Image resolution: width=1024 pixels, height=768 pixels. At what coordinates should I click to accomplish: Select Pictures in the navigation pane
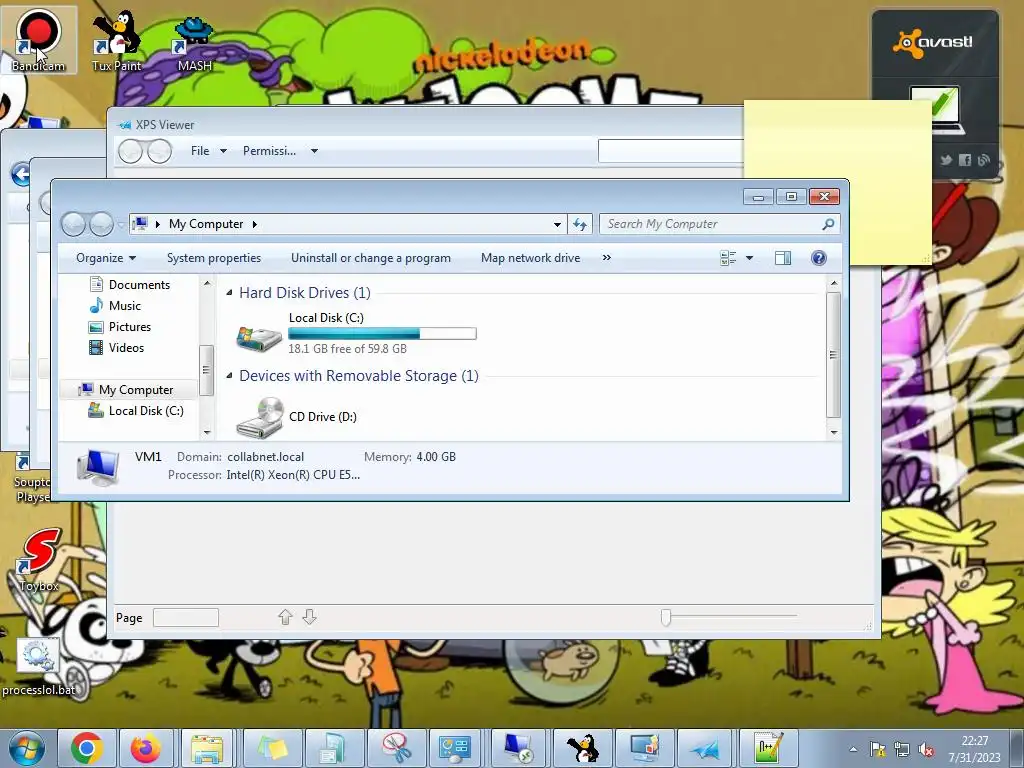tap(120, 327)
